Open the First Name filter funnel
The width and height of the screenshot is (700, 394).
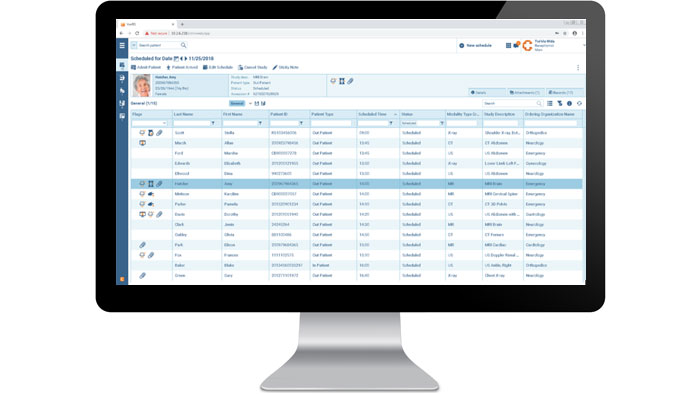[260, 123]
